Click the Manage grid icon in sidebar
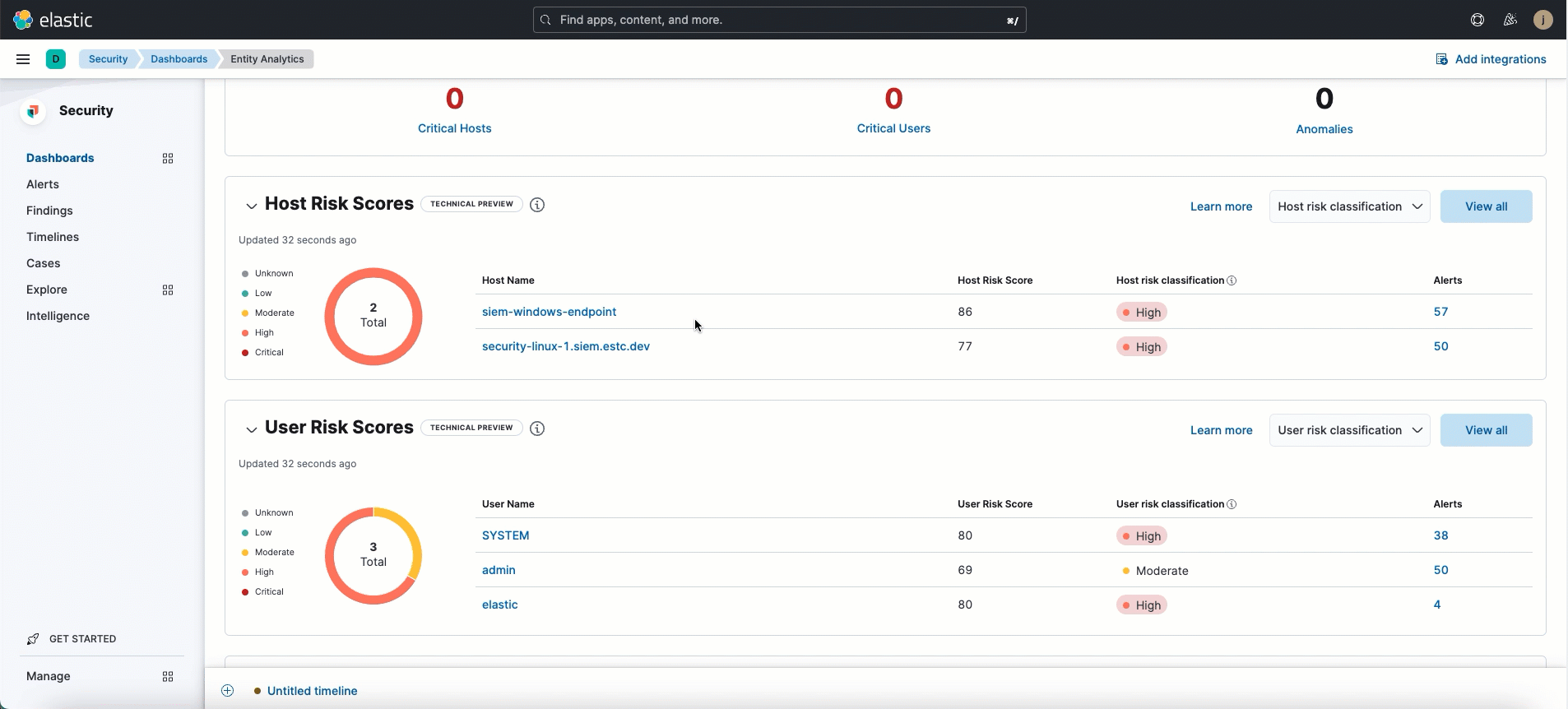The image size is (1568, 709). tap(168, 676)
